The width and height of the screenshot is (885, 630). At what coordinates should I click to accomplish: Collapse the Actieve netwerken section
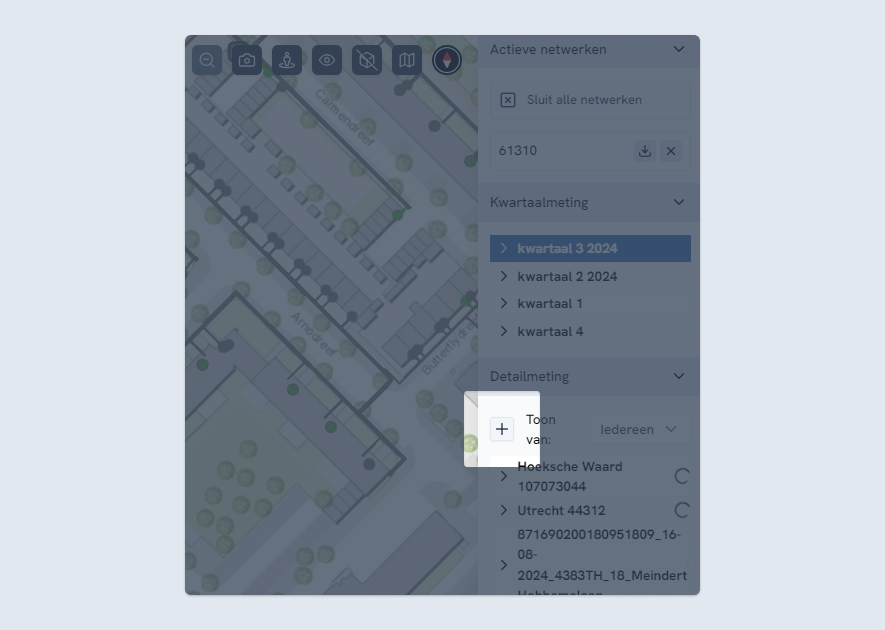point(679,49)
